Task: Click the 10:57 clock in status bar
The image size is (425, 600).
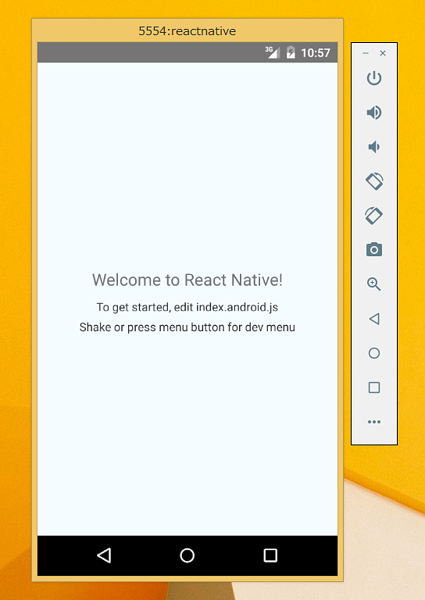Action: pyautogui.click(x=315, y=52)
